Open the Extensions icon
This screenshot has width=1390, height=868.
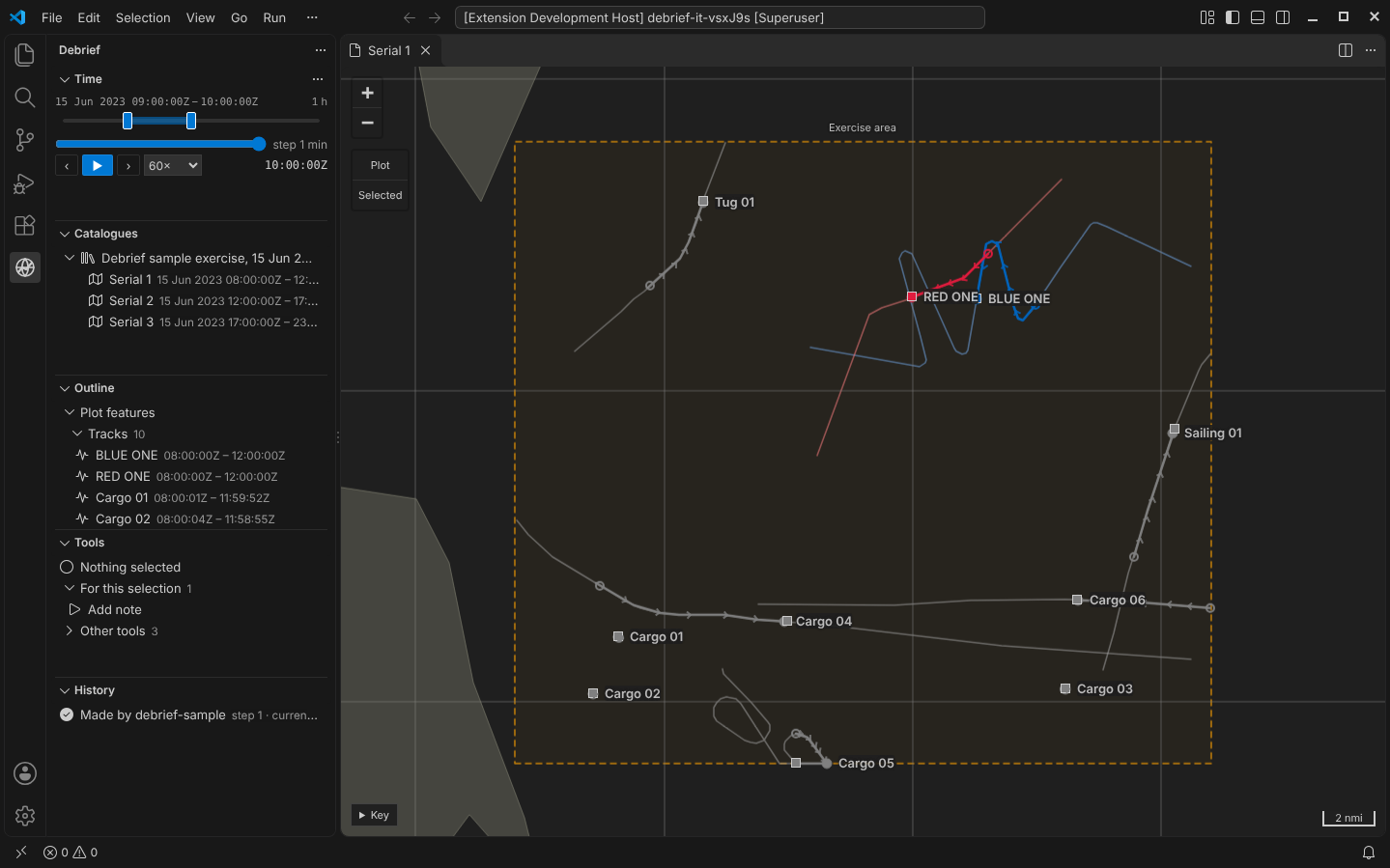[x=25, y=225]
